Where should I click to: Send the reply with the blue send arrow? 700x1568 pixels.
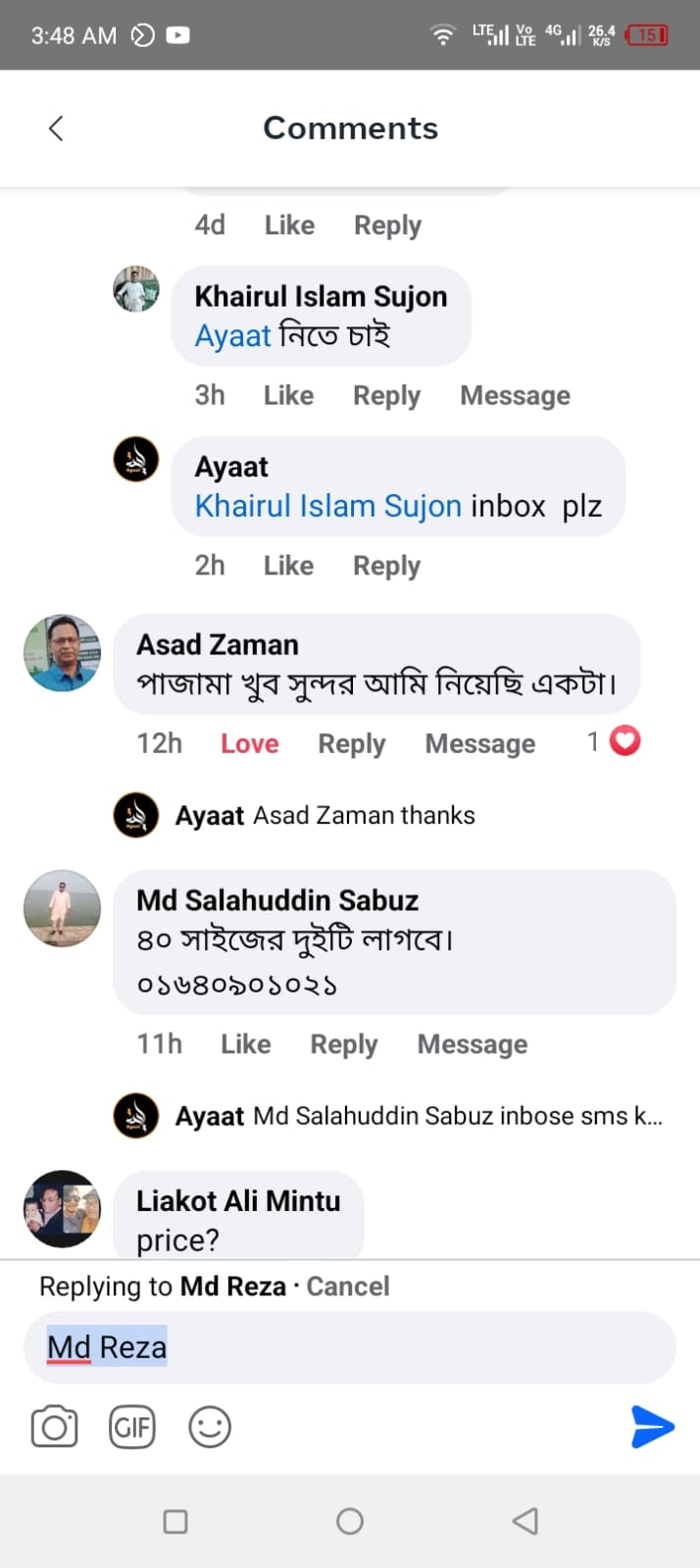tap(651, 1428)
